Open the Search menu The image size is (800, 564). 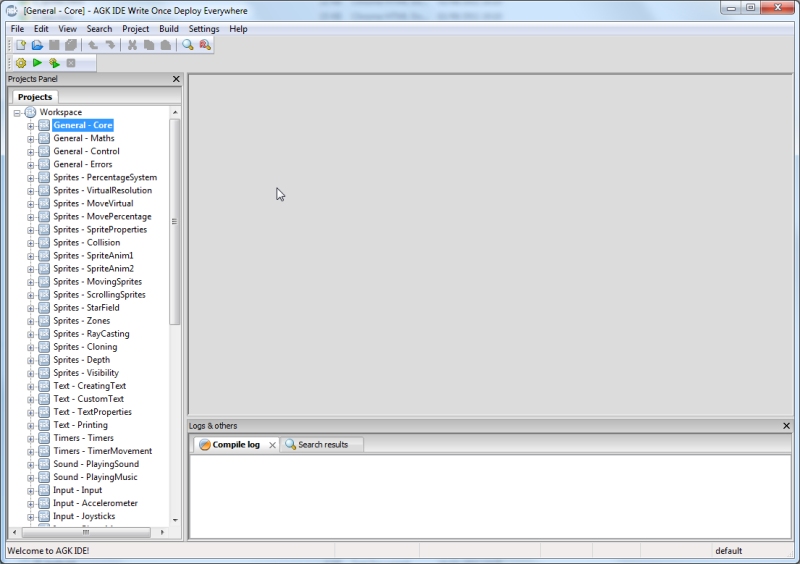point(99,29)
